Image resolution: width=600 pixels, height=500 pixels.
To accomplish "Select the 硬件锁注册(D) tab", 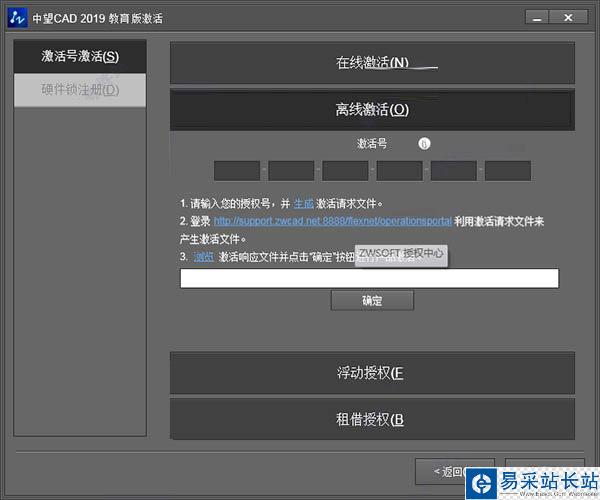I will coord(80,90).
